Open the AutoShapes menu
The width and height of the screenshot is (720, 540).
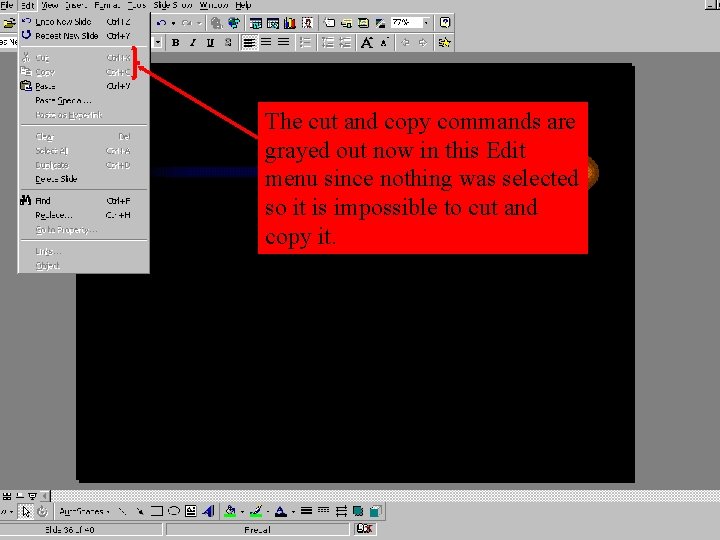(x=84, y=511)
